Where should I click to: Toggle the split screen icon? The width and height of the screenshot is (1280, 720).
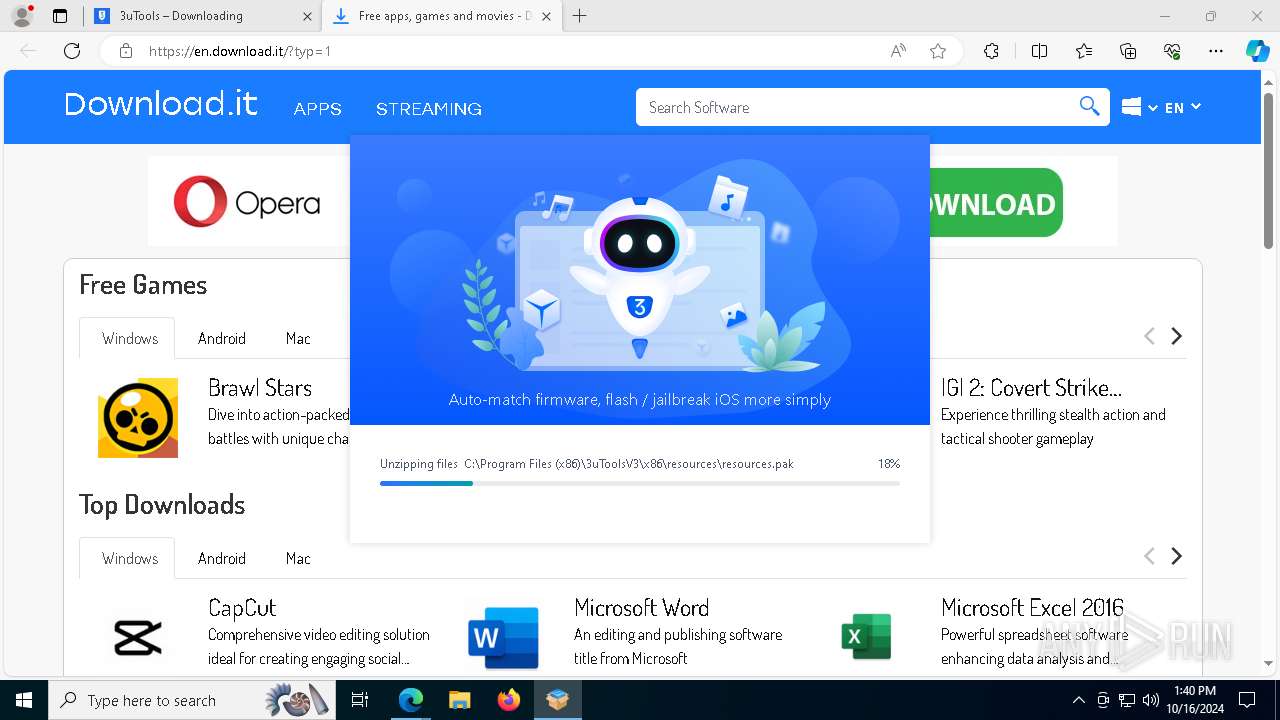1039,51
